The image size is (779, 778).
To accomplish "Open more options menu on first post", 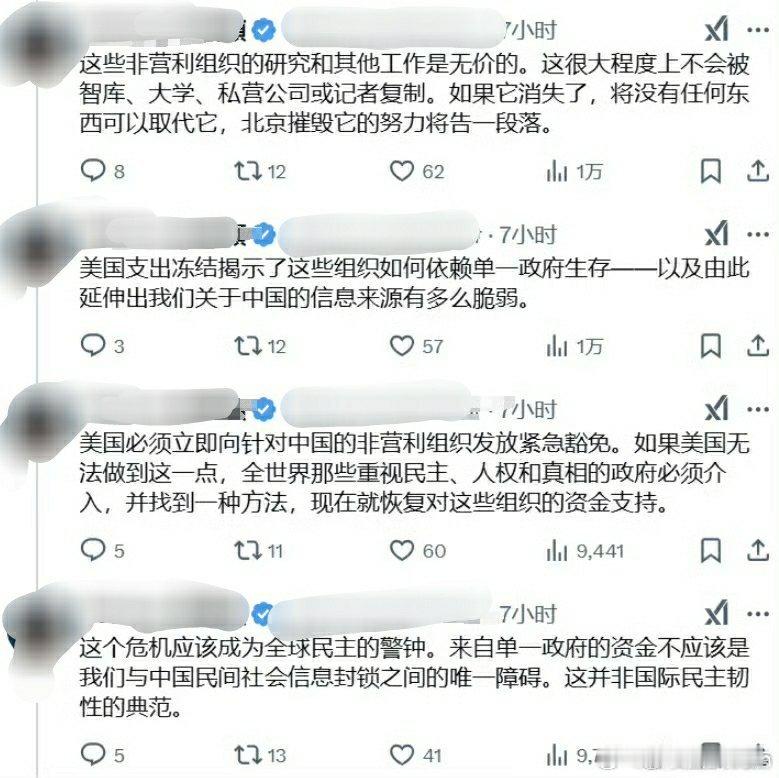I will coord(758,30).
